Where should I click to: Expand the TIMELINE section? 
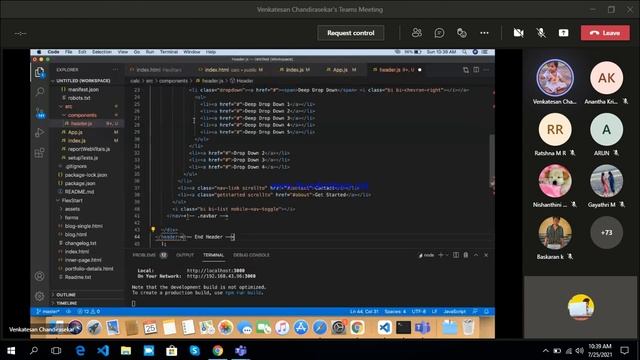coord(67,303)
